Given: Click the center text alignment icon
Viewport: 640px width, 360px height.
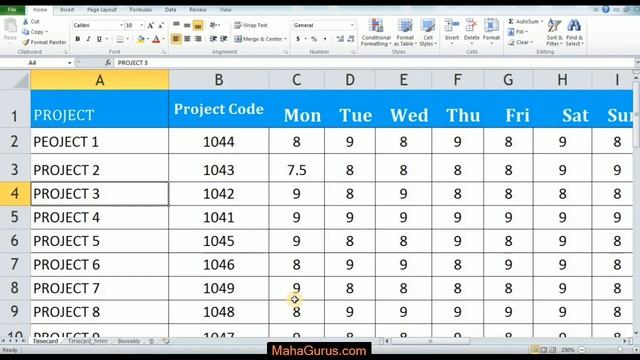Looking at the screenshot, I should click(x=187, y=39).
